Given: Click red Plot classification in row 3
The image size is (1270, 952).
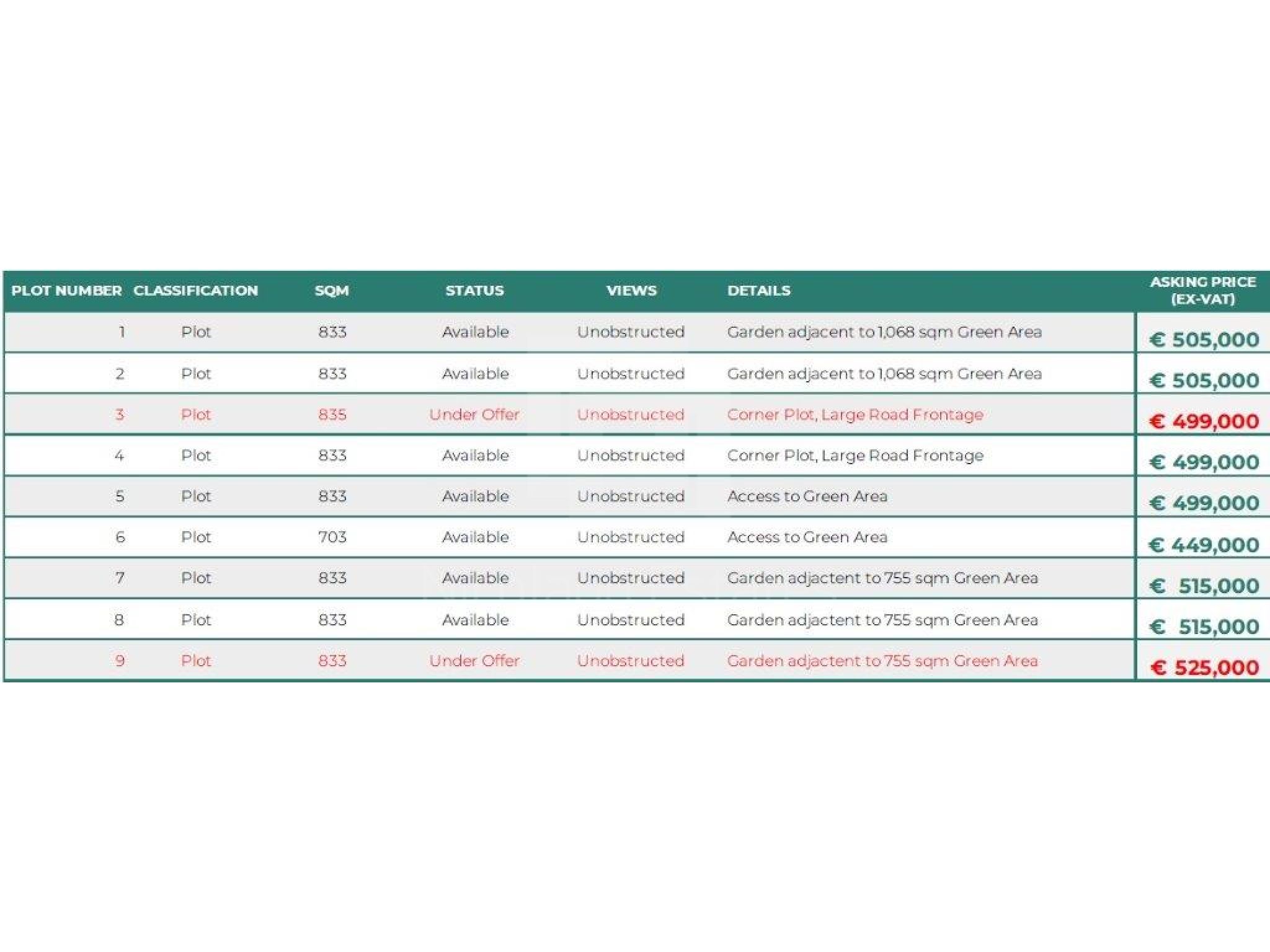Looking at the screenshot, I should pyautogui.click(x=196, y=415).
